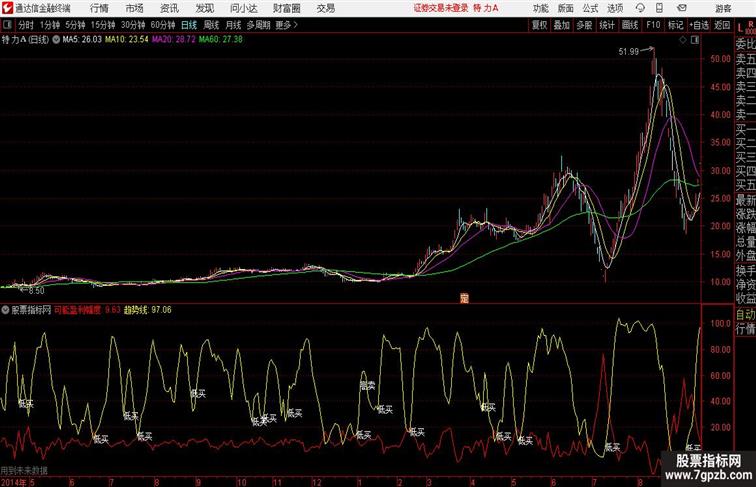The height and width of the screenshot is (487, 756).
Task: Open the 市场 menu
Action: click(x=135, y=8)
